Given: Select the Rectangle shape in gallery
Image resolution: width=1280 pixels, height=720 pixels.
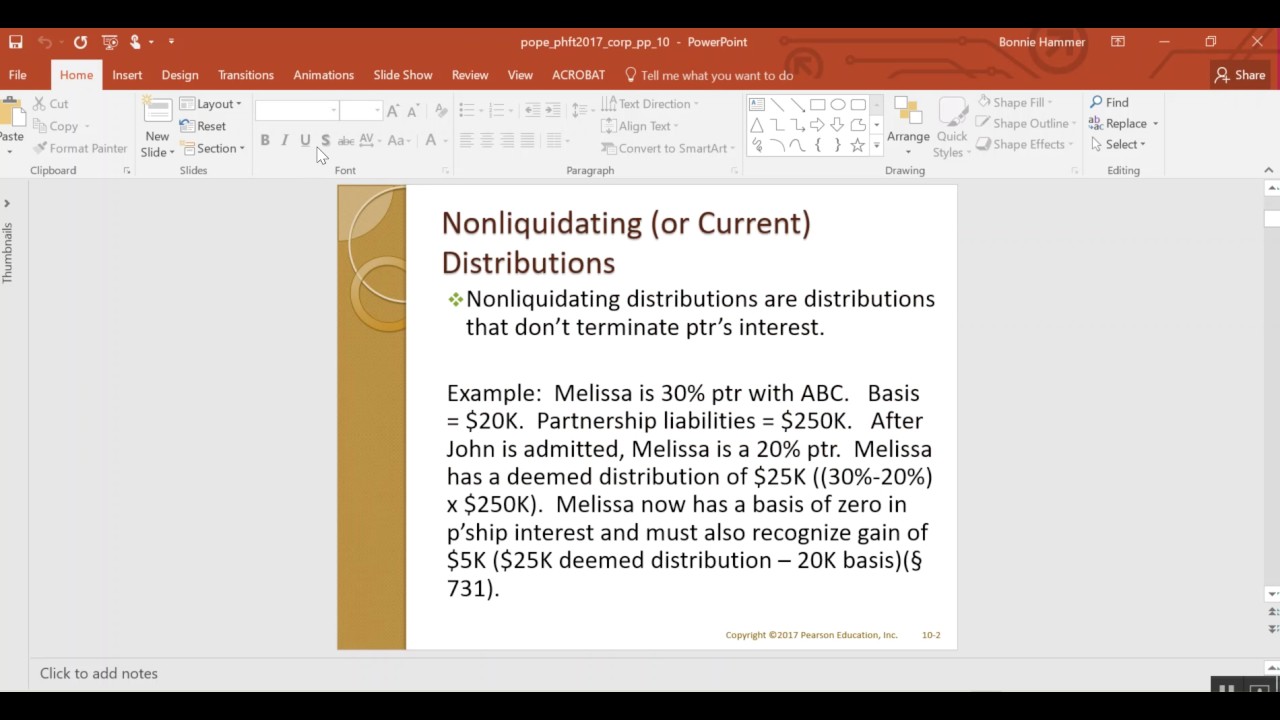Looking at the screenshot, I should 817,104.
